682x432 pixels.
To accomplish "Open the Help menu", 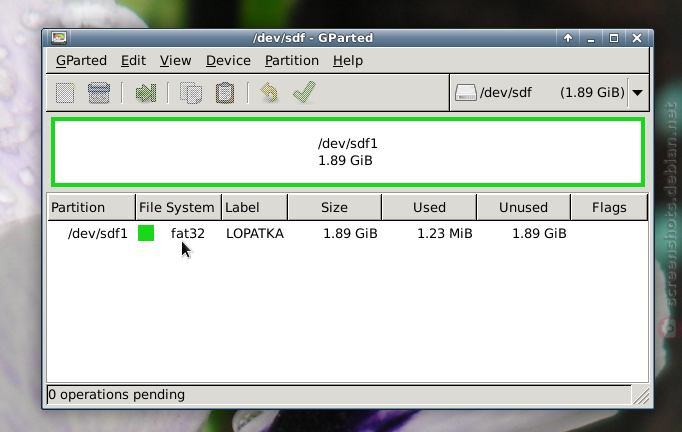I will 348,60.
